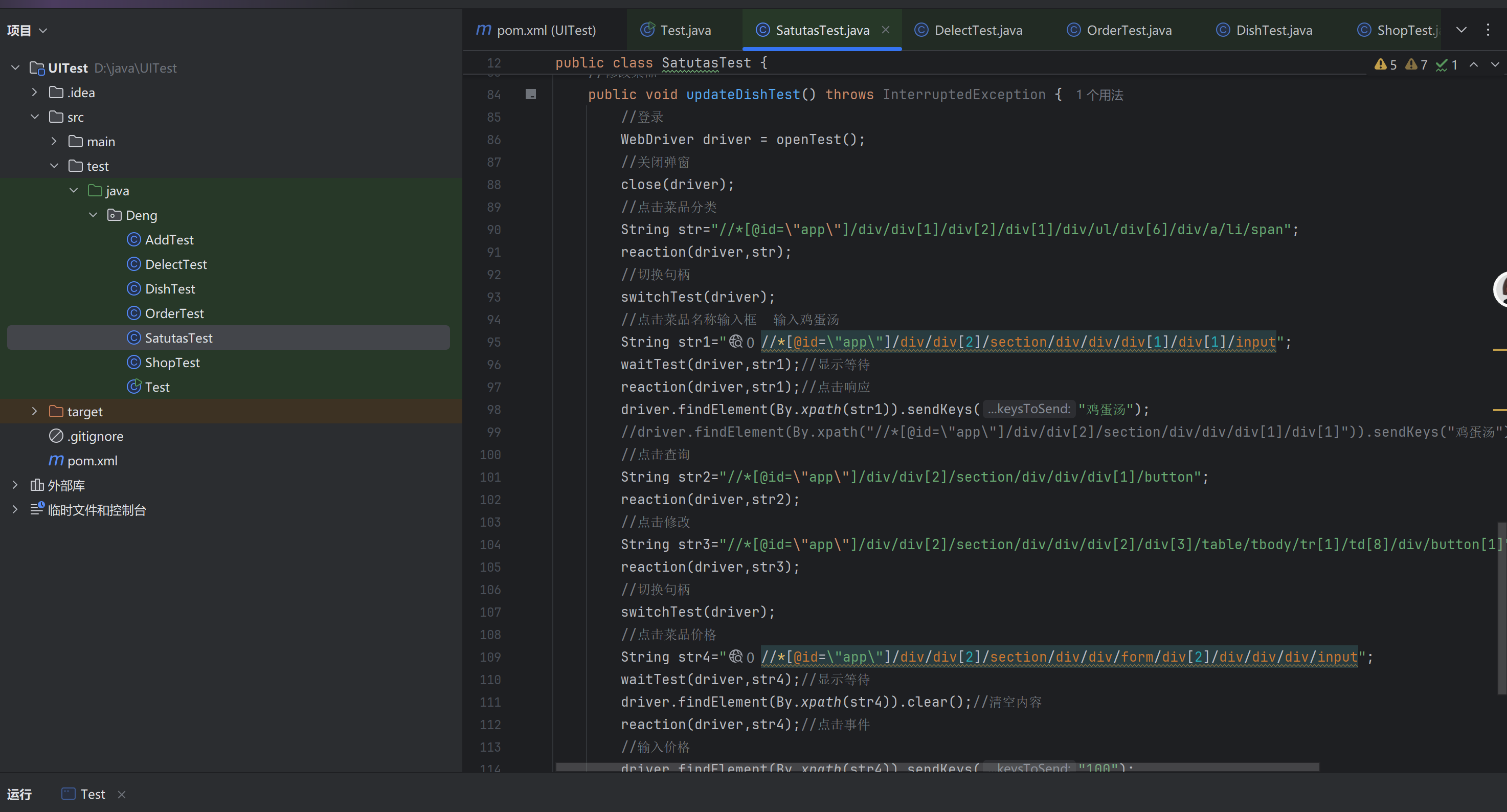Image resolution: width=1507 pixels, height=812 pixels.
Task: Close the SatutasTest.java tab
Action: pyautogui.click(x=886, y=30)
